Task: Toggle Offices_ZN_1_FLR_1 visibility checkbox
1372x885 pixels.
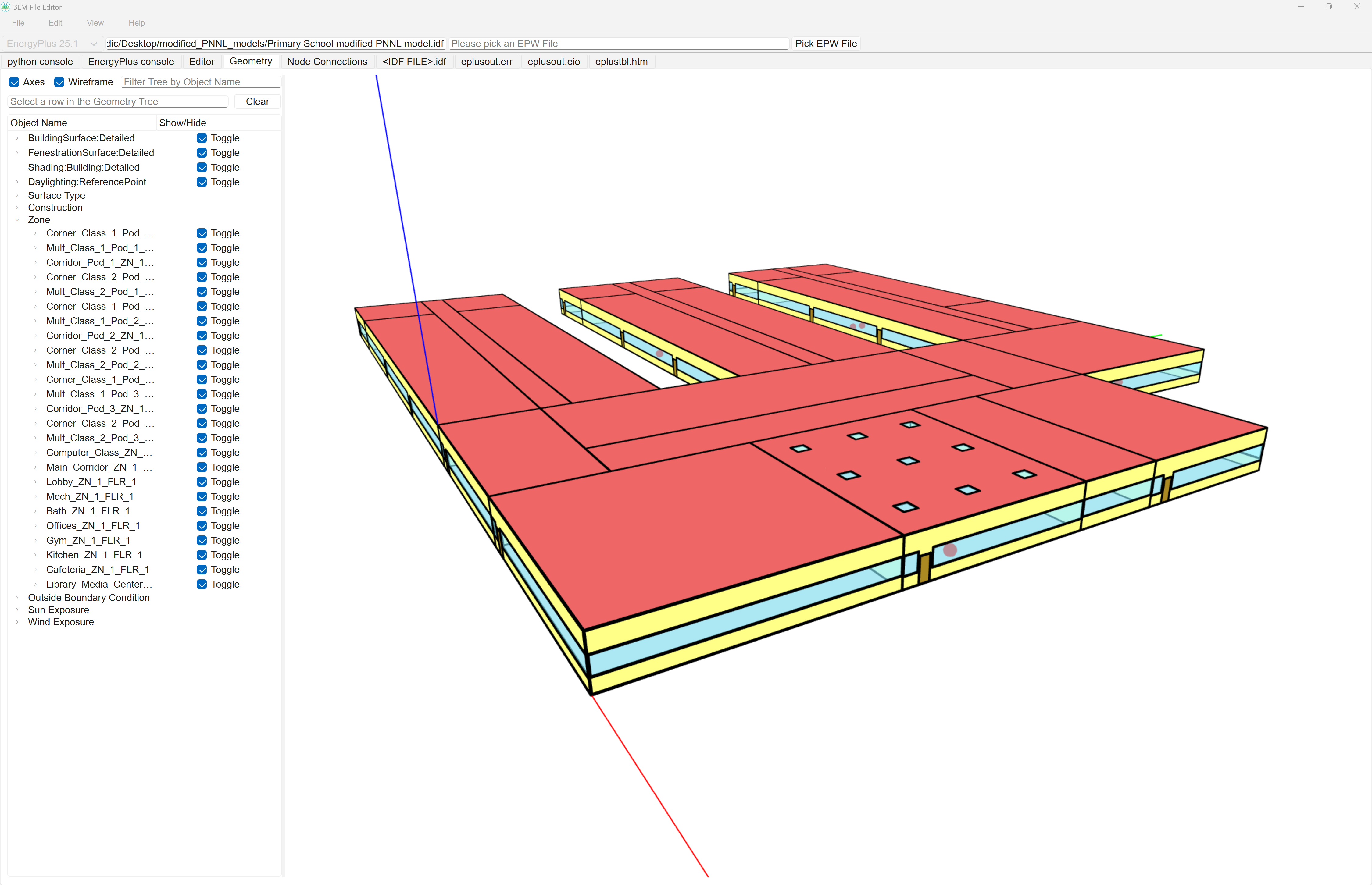Action: coord(202,526)
